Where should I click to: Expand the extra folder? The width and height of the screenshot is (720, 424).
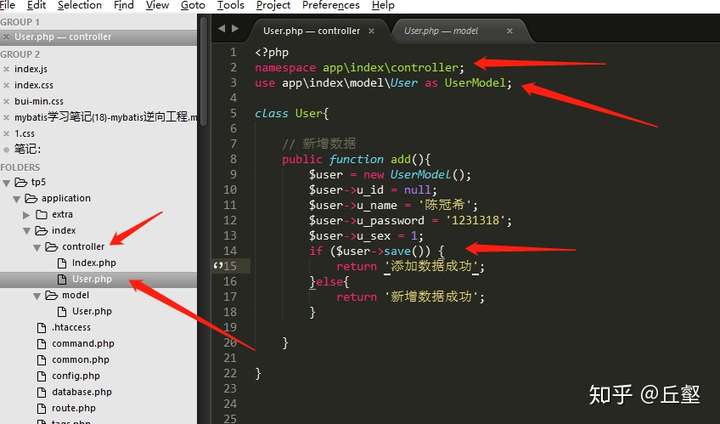tap(27, 215)
